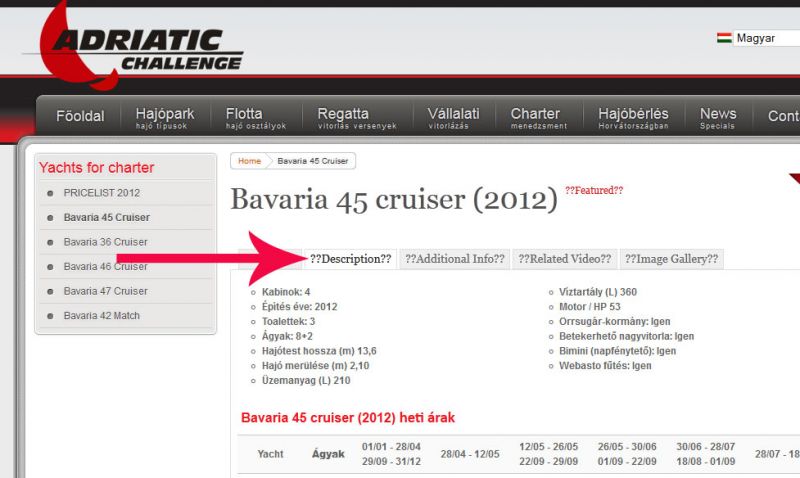
Task: Click the 28/04 - 12/05 date column
Action: tap(470, 454)
